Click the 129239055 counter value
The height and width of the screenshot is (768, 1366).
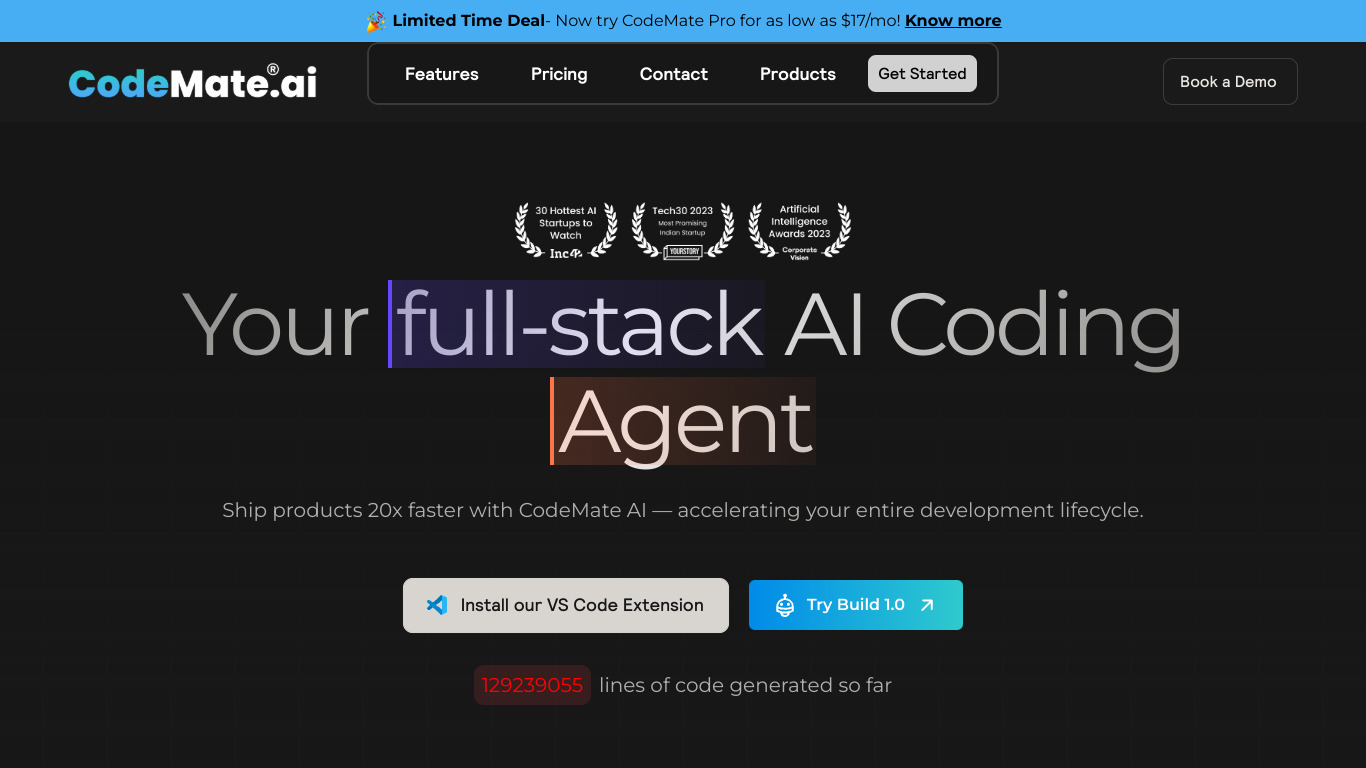tap(532, 685)
